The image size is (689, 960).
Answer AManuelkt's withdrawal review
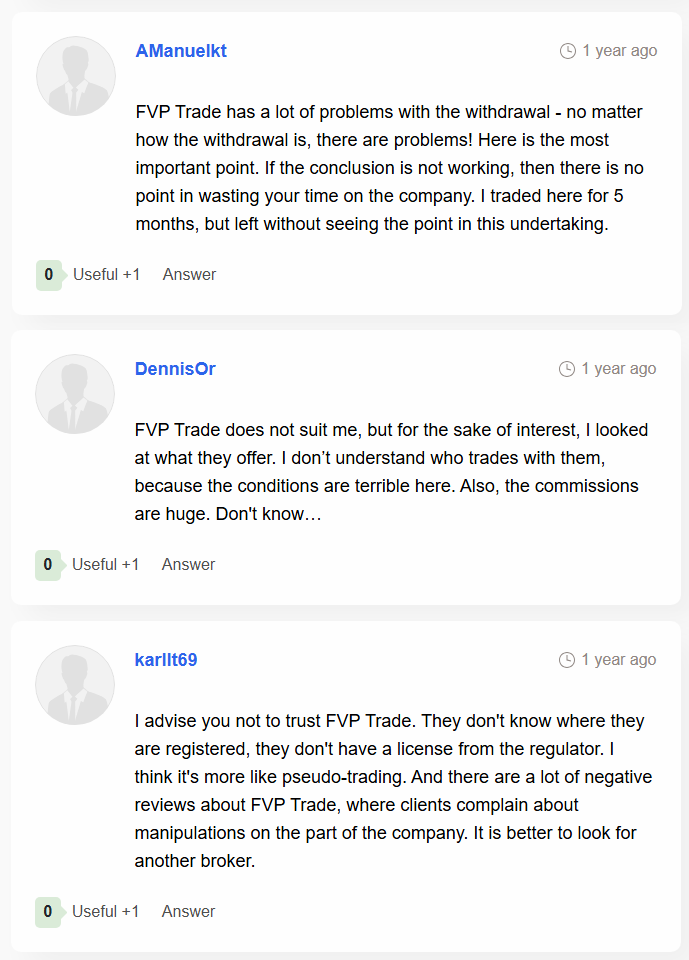(189, 274)
